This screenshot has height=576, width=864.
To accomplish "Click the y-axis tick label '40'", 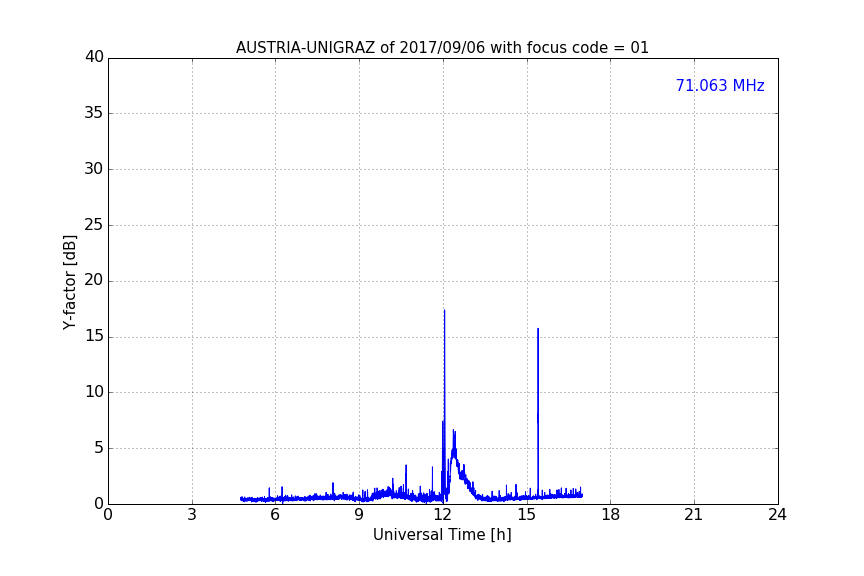I will pyautogui.click(x=94, y=57).
